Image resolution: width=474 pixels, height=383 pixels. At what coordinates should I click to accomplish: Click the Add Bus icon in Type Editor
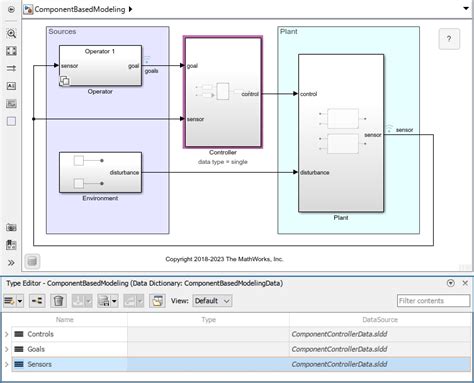(x=9, y=301)
